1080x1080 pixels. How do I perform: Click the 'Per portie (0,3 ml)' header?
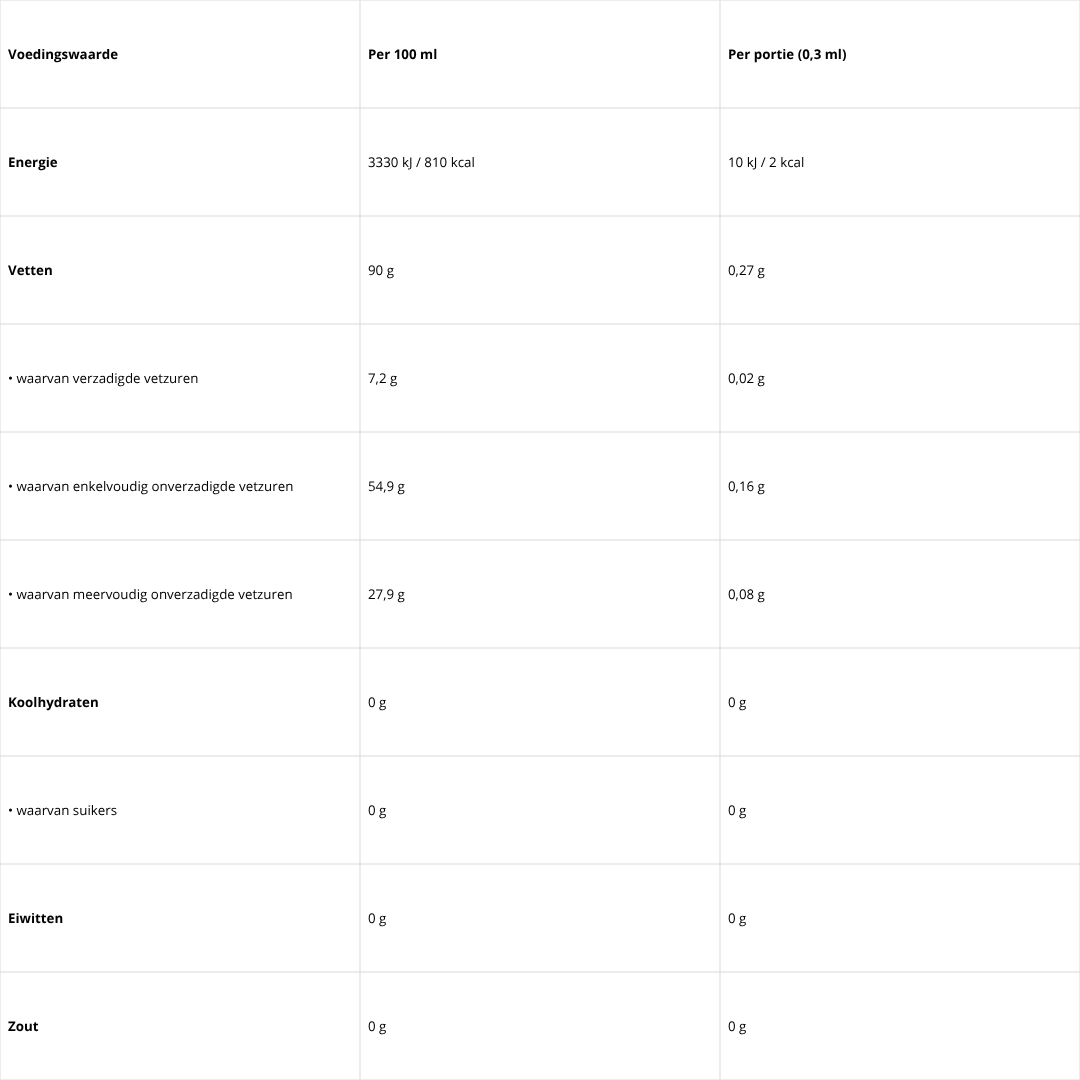pyautogui.click(x=787, y=54)
